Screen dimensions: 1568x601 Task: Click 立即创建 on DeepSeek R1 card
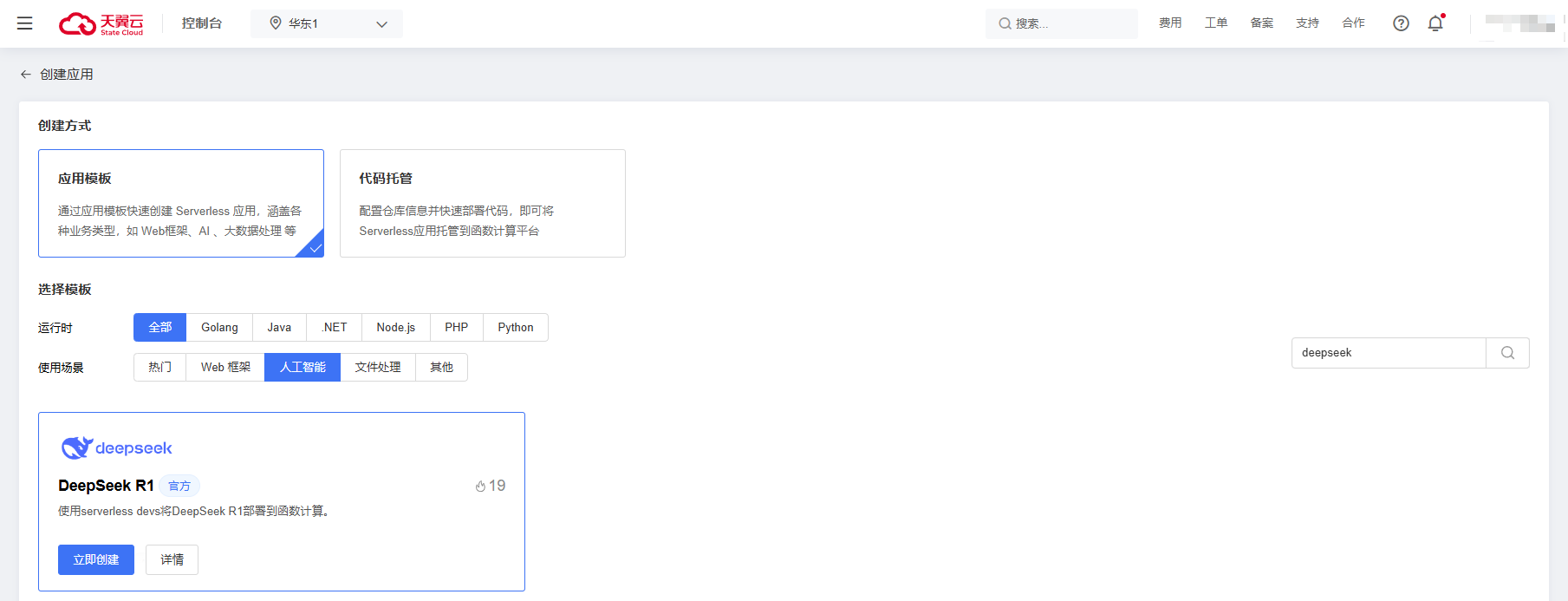(96, 559)
